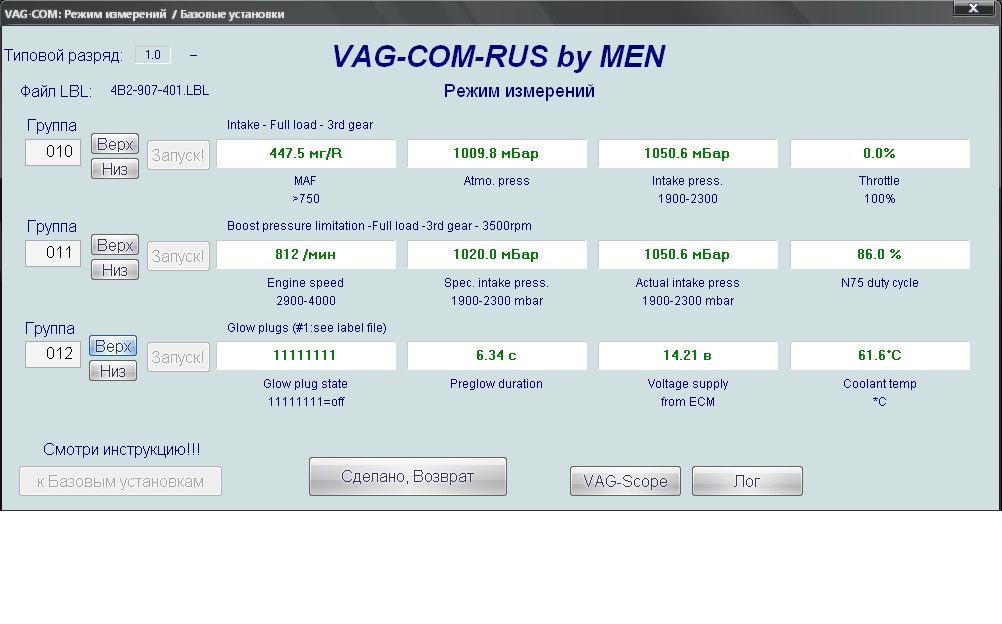Viewport: 1002px width, 624px height.
Task: Increase group 011 with its Верх button
Action: pyautogui.click(x=114, y=245)
